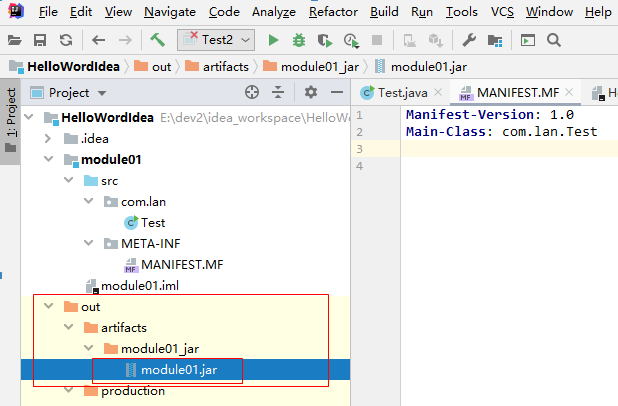The height and width of the screenshot is (406, 618).
Task: Click the Profiler run icon
Action: click(351, 41)
